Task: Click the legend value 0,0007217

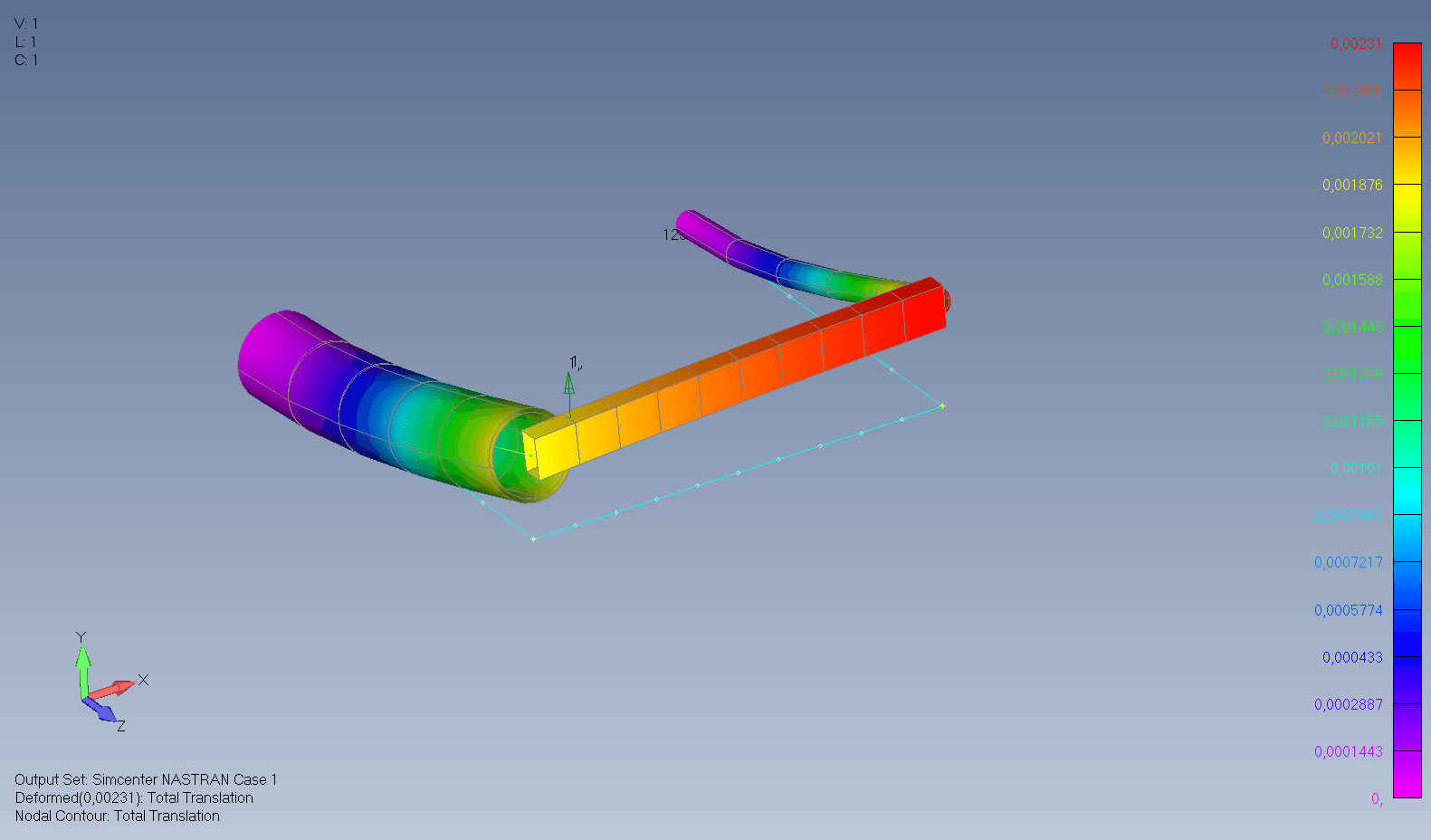Action: [1349, 562]
